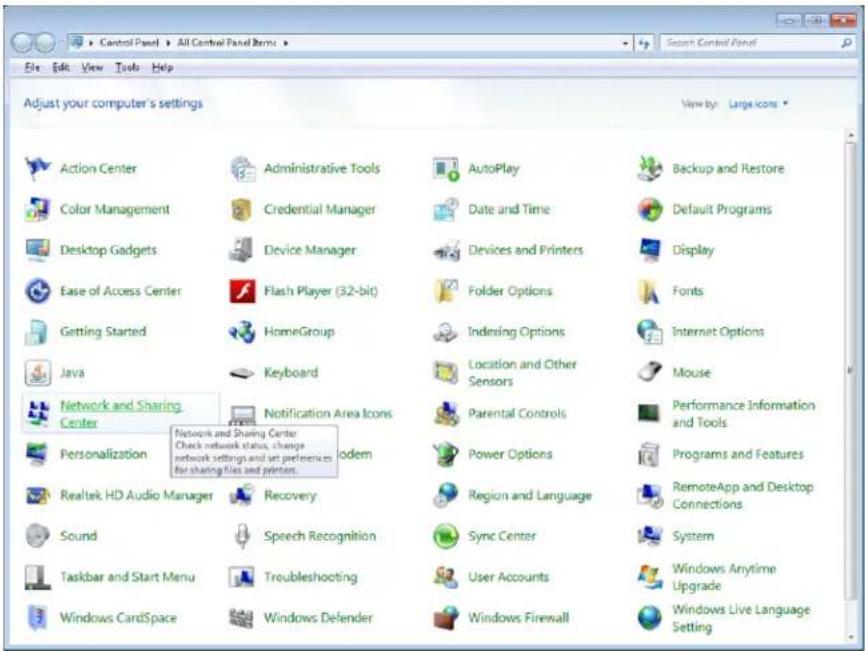
Task: Open the Devices and Printers icon
Action: [446, 250]
